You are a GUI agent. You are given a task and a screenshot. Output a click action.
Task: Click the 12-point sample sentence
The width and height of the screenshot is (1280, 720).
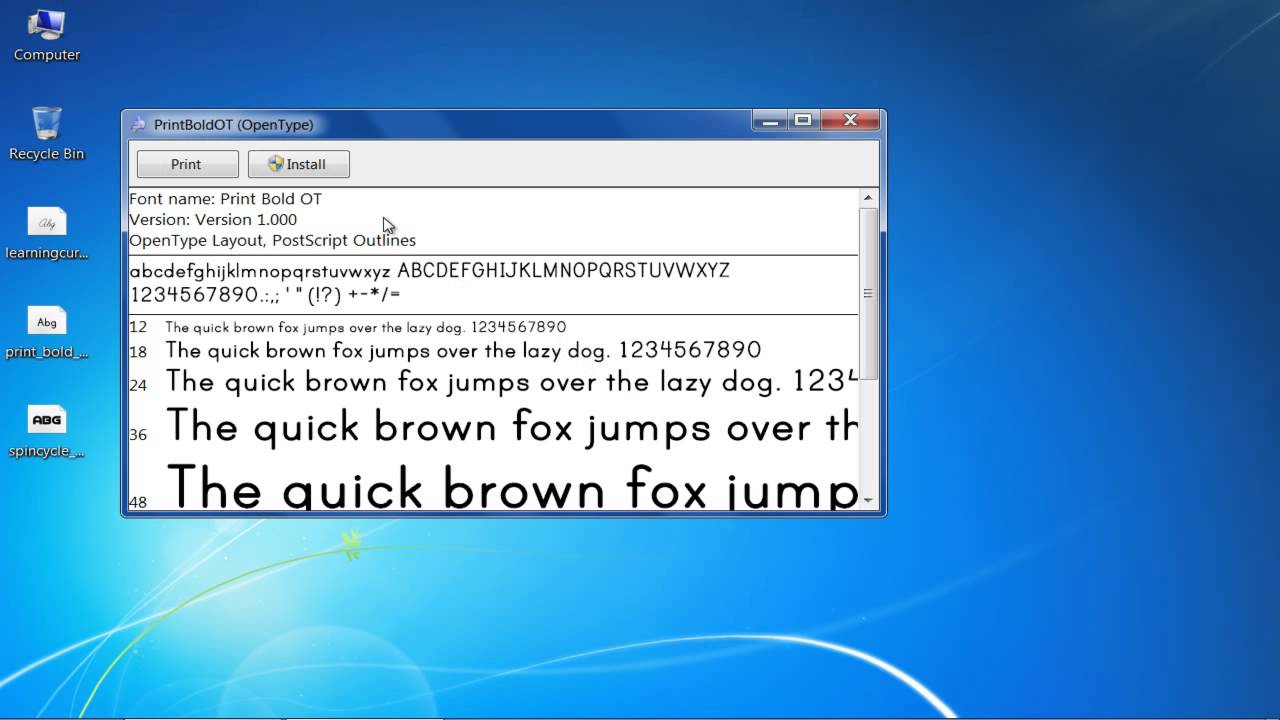click(366, 327)
